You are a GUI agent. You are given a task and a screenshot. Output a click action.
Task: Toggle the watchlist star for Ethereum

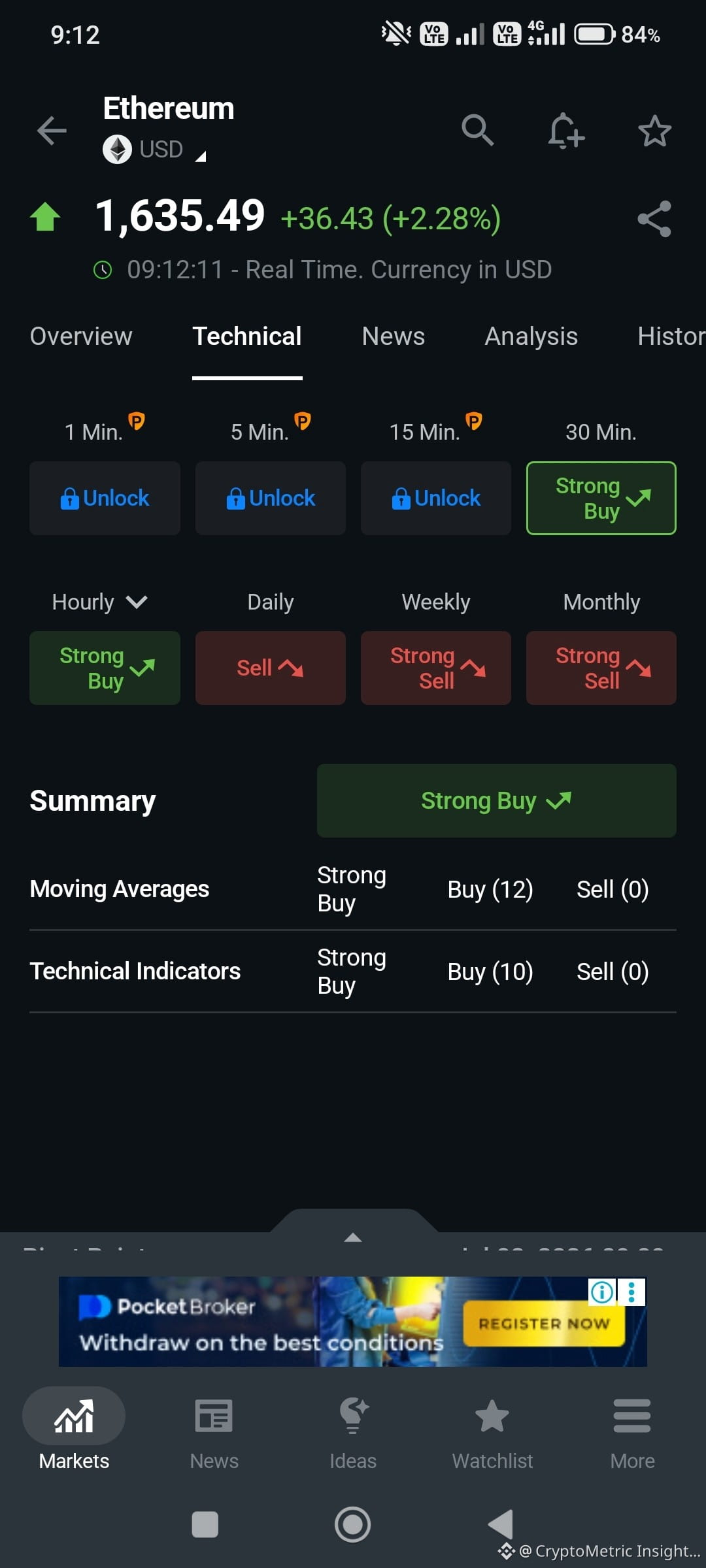pyautogui.click(x=654, y=131)
